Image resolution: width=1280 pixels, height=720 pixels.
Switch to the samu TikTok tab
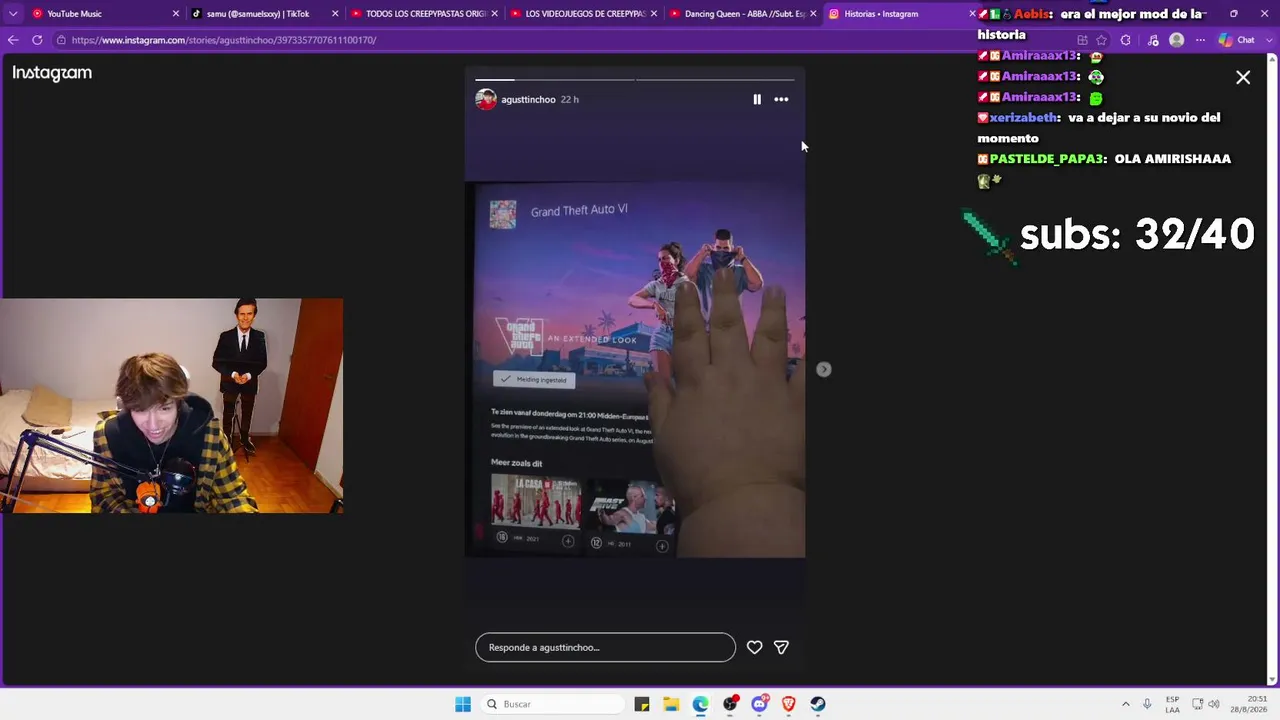265,14
